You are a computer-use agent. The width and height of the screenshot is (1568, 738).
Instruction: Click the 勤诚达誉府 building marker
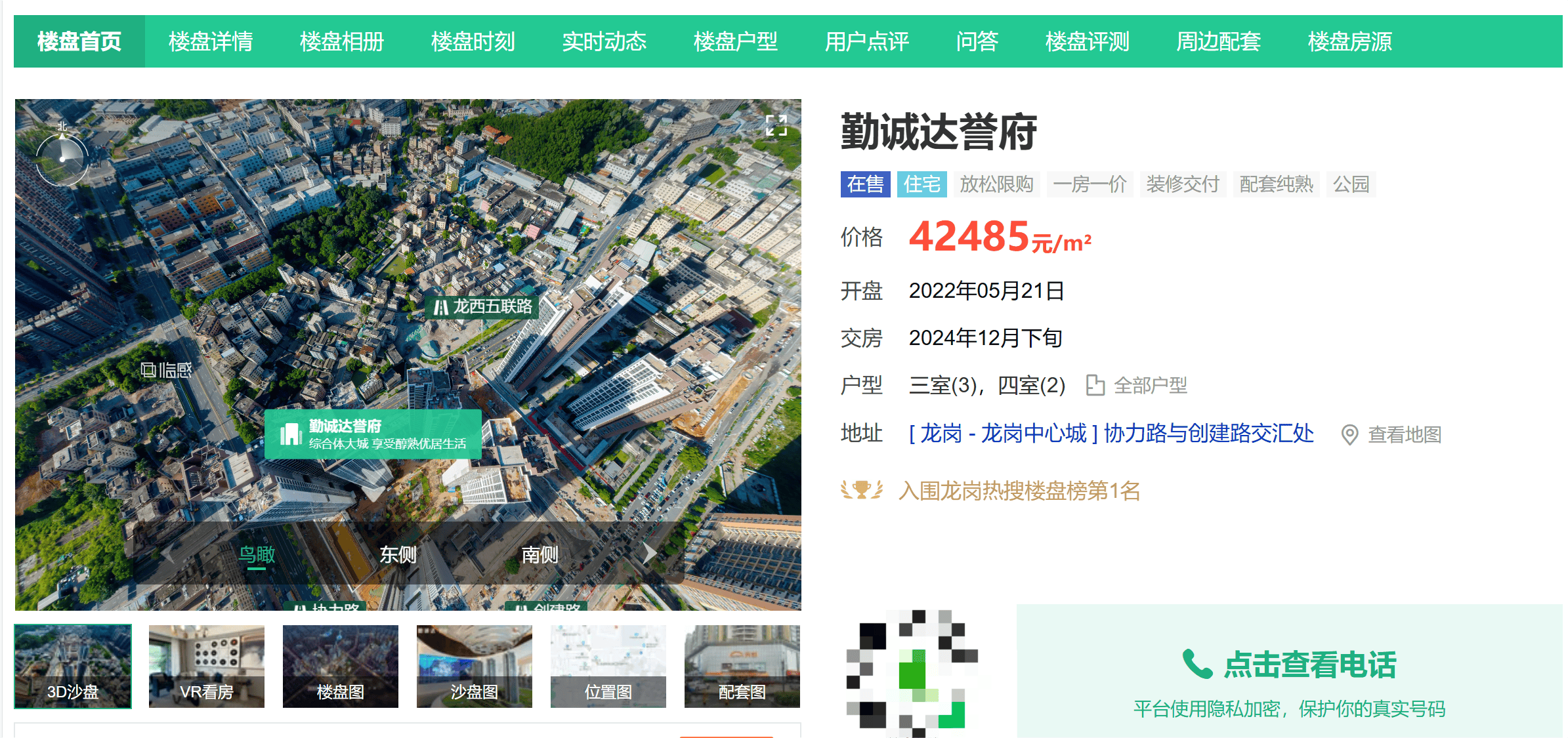click(373, 434)
